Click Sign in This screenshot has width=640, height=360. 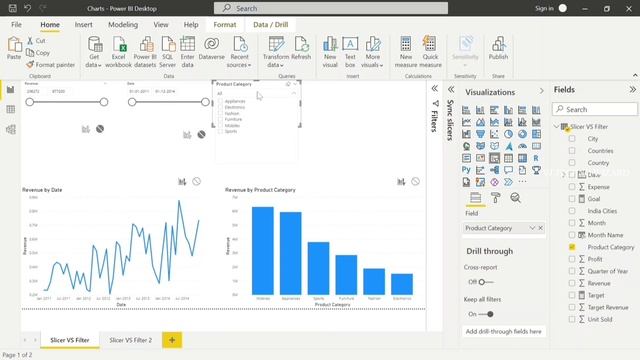click(544, 8)
